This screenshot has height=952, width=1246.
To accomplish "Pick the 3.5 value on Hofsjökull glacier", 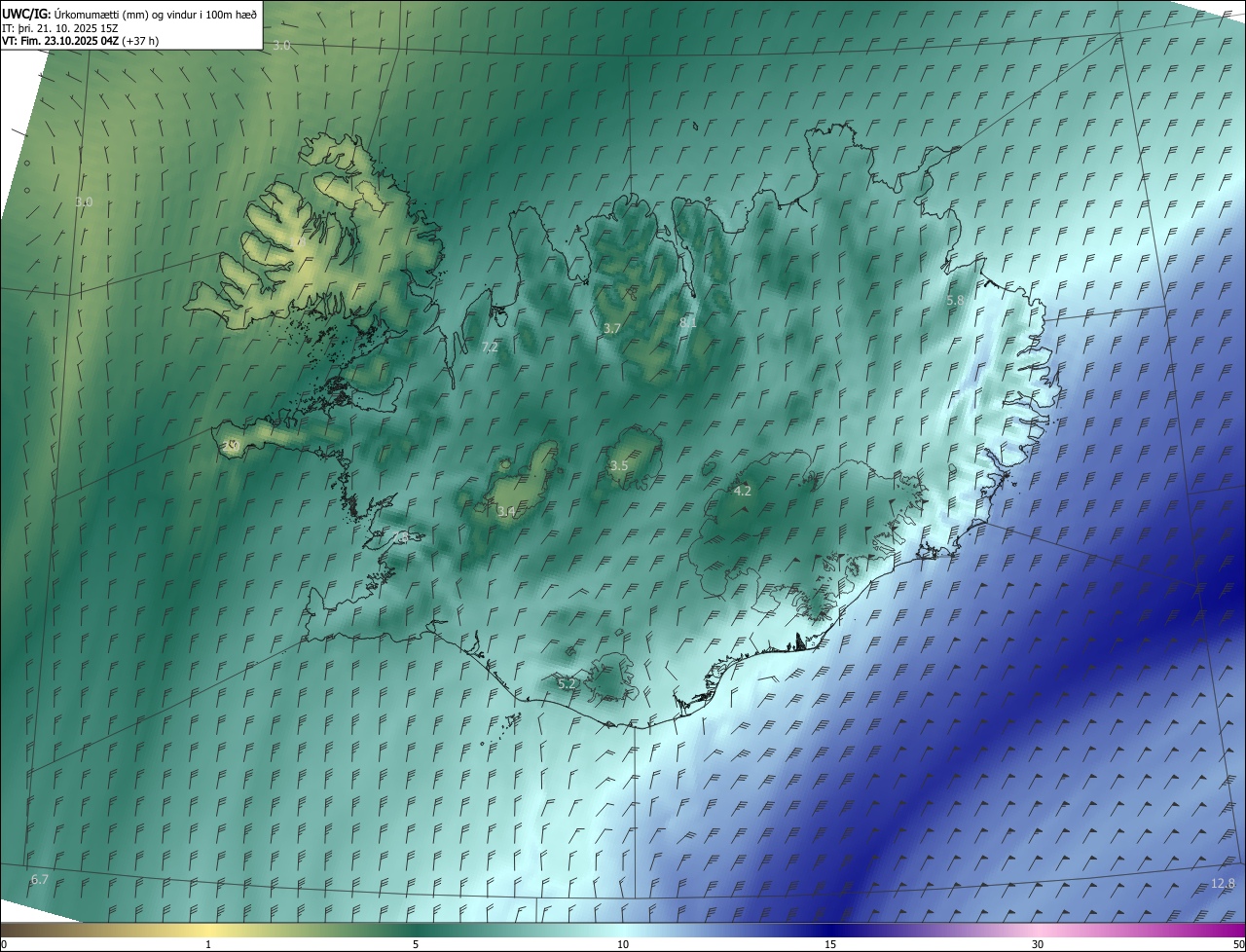I will point(619,465).
